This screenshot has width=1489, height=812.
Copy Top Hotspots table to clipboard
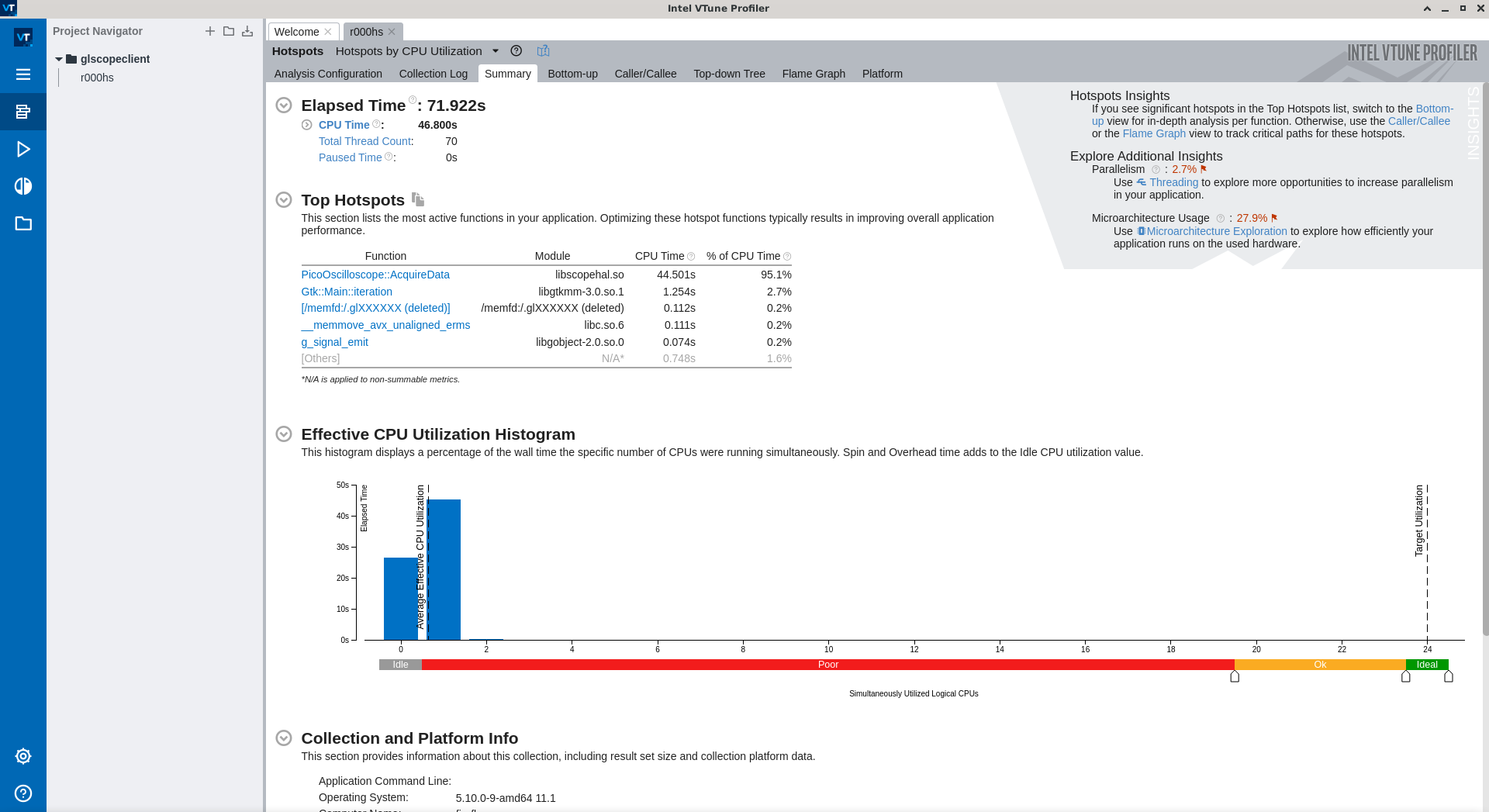tap(418, 199)
